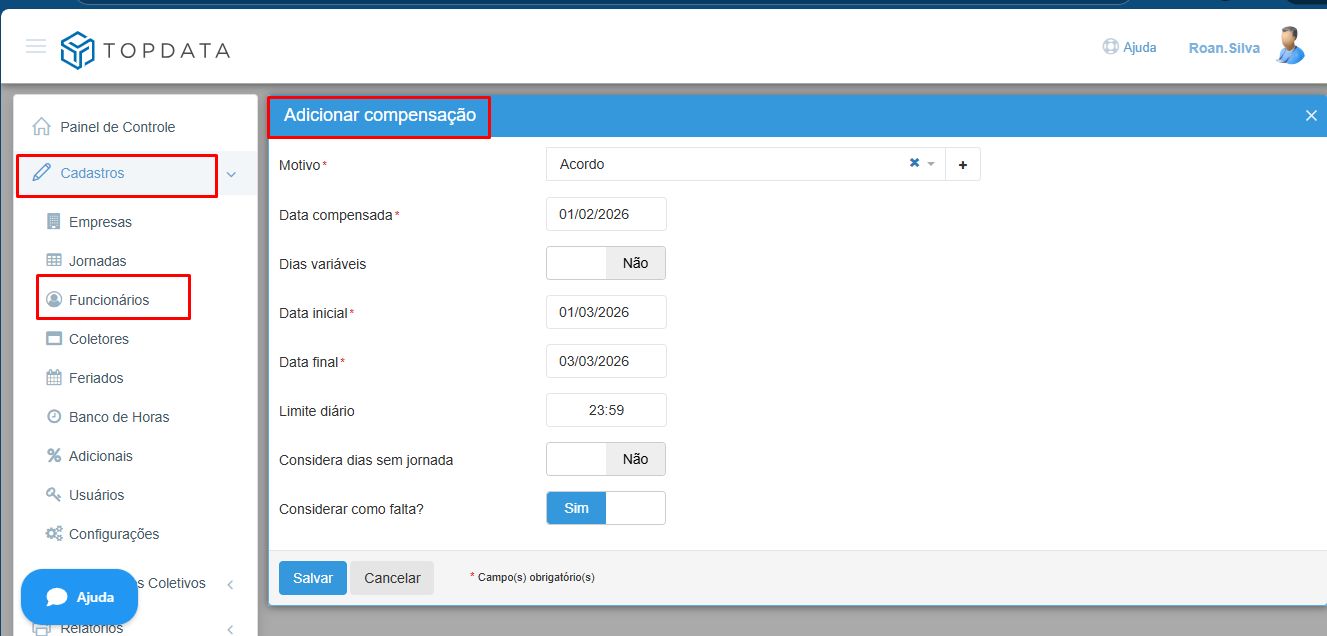Click the Cancelar button
Viewport: 1327px width, 636px height.
pos(392,578)
